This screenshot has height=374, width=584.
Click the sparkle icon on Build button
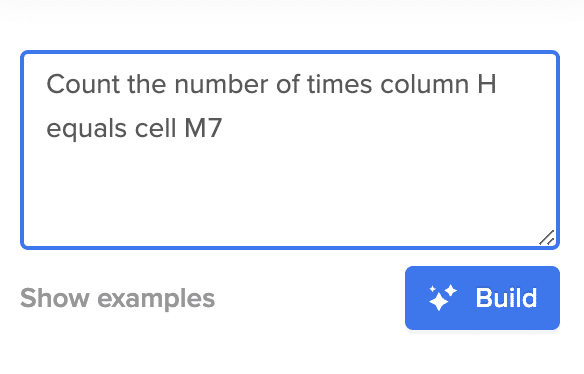click(x=442, y=297)
